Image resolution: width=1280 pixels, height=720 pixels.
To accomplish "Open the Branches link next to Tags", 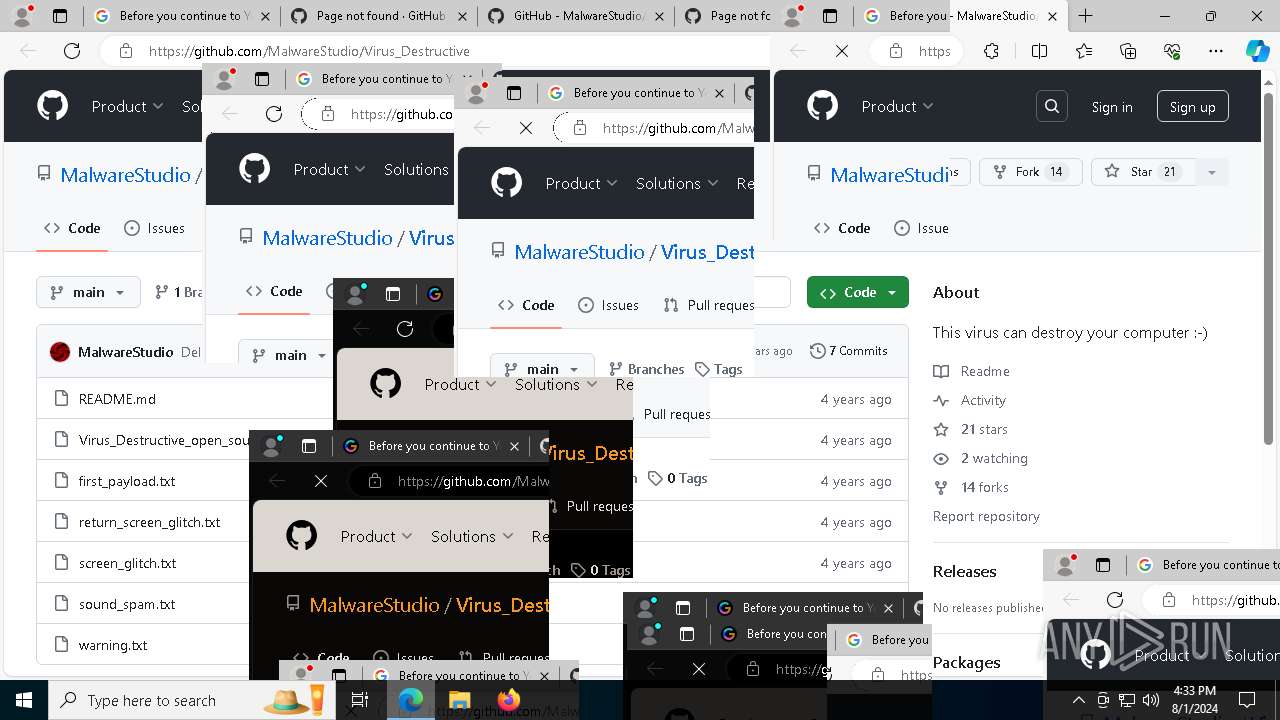I will pyautogui.click(x=646, y=369).
